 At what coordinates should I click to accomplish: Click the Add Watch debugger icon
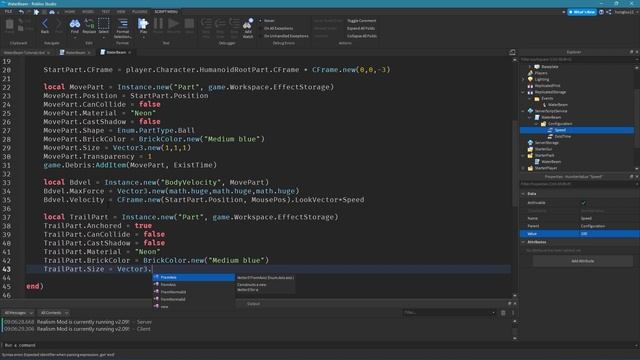[248, 28]
